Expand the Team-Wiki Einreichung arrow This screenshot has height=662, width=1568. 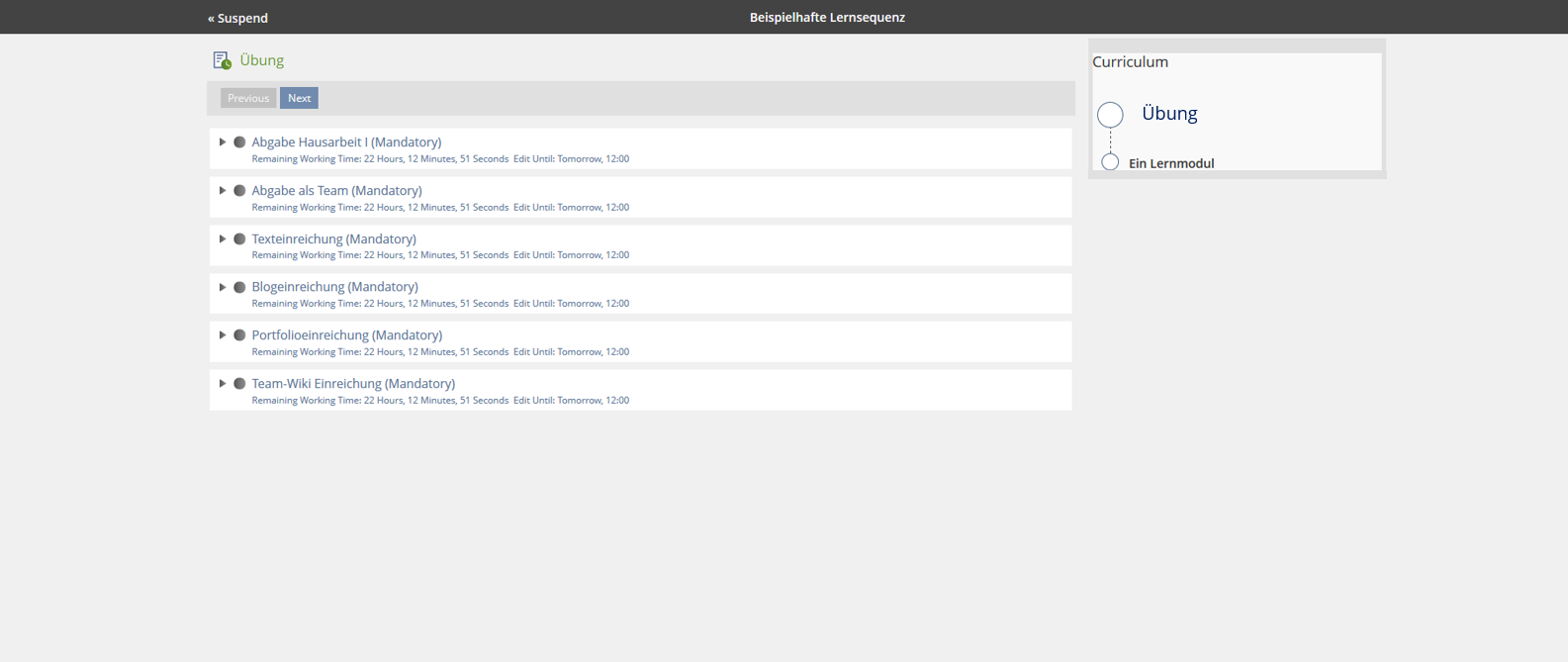coord(223,384)
